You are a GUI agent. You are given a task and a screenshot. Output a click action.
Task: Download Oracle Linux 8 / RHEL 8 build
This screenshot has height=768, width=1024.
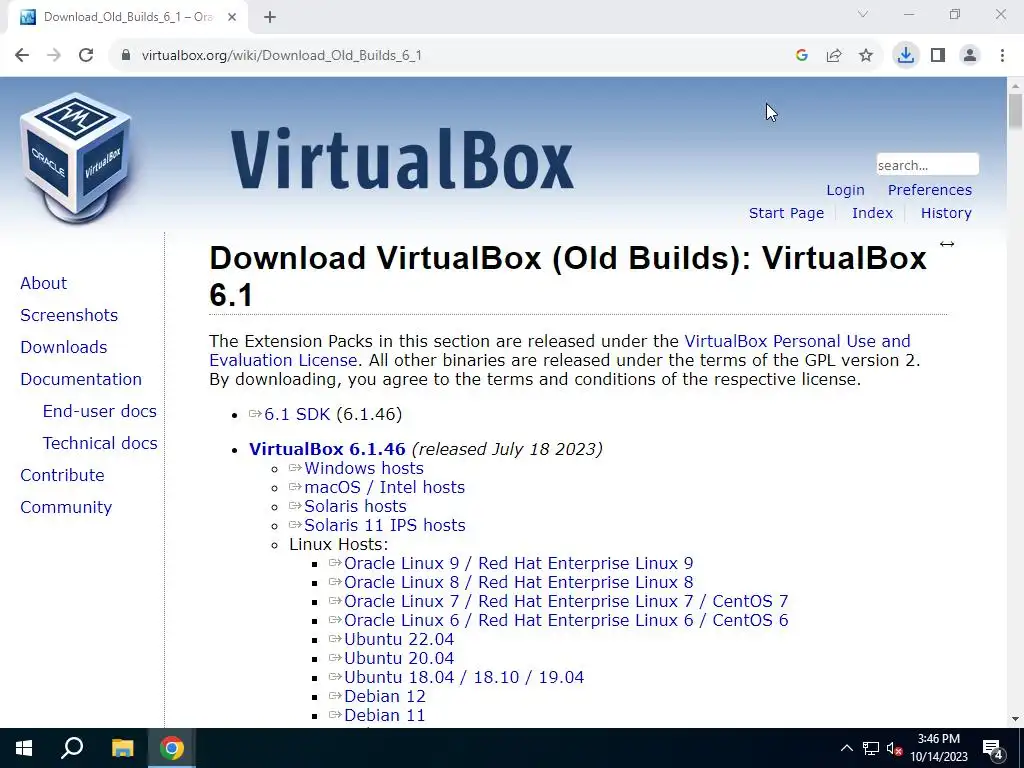click(x=519, y=582)
